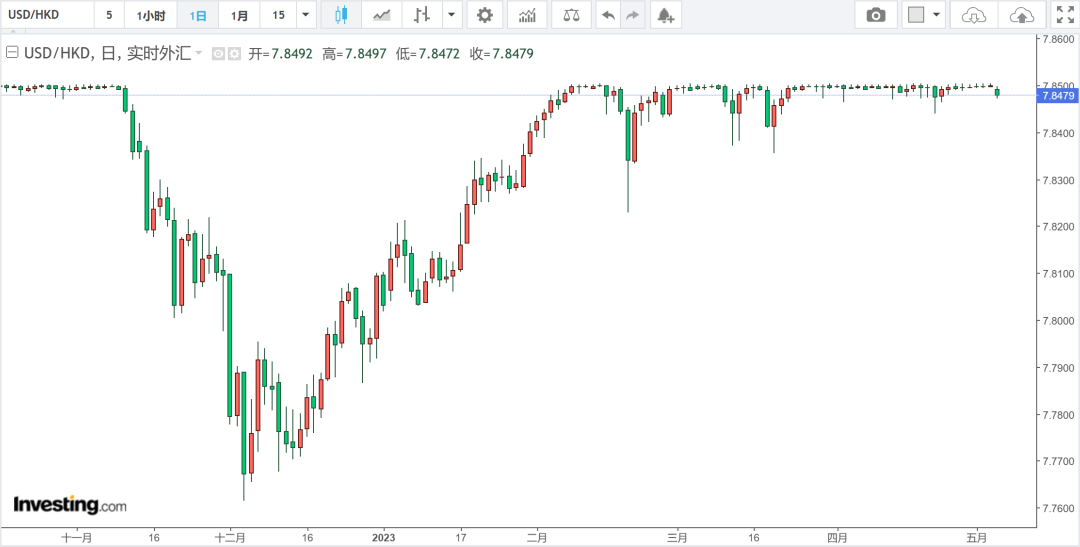Expand the more time intervals dropdown
Viewport: 1080px width, 547px height.
click(305, 15)
